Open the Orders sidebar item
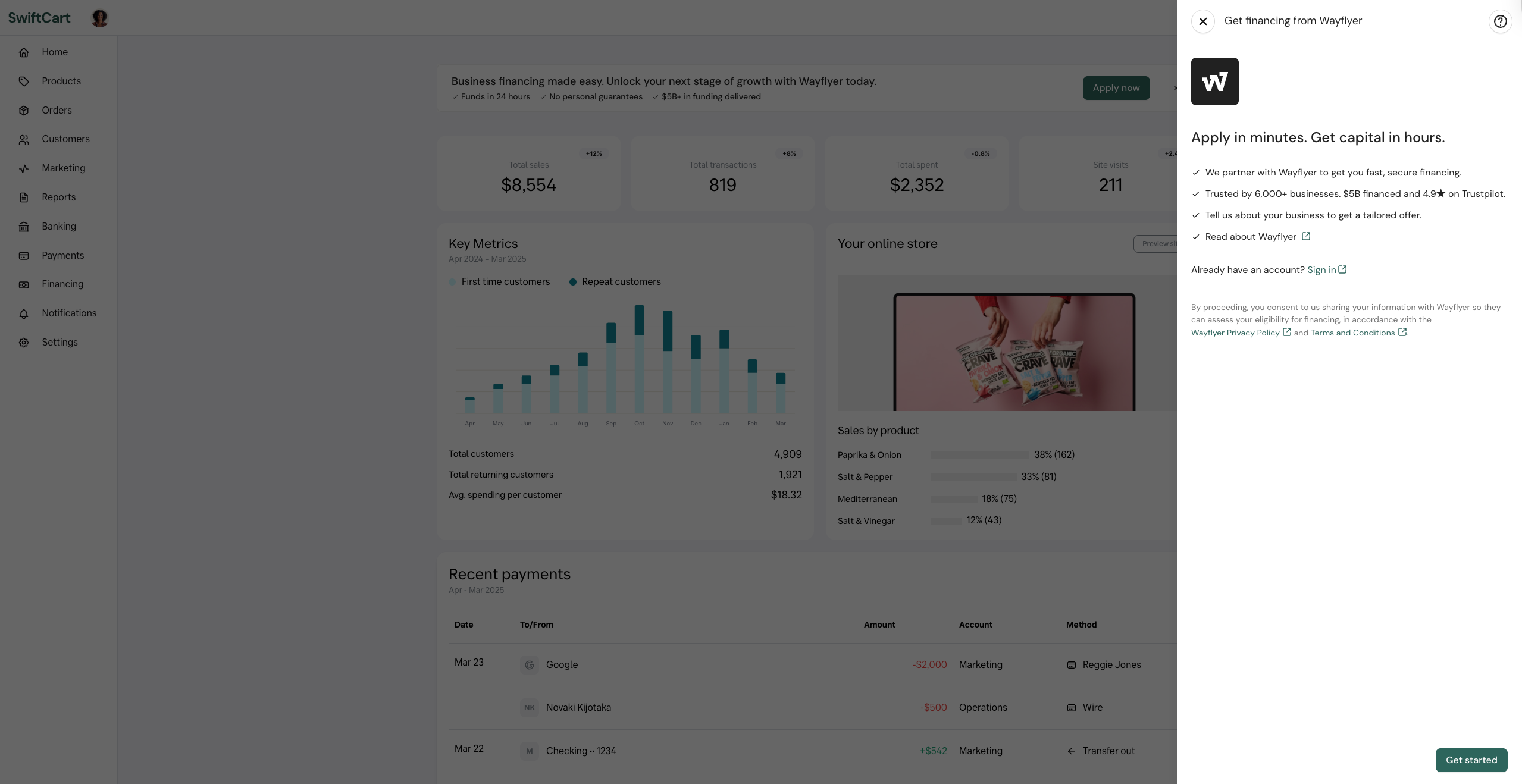1522x784 pixels. 57,111
